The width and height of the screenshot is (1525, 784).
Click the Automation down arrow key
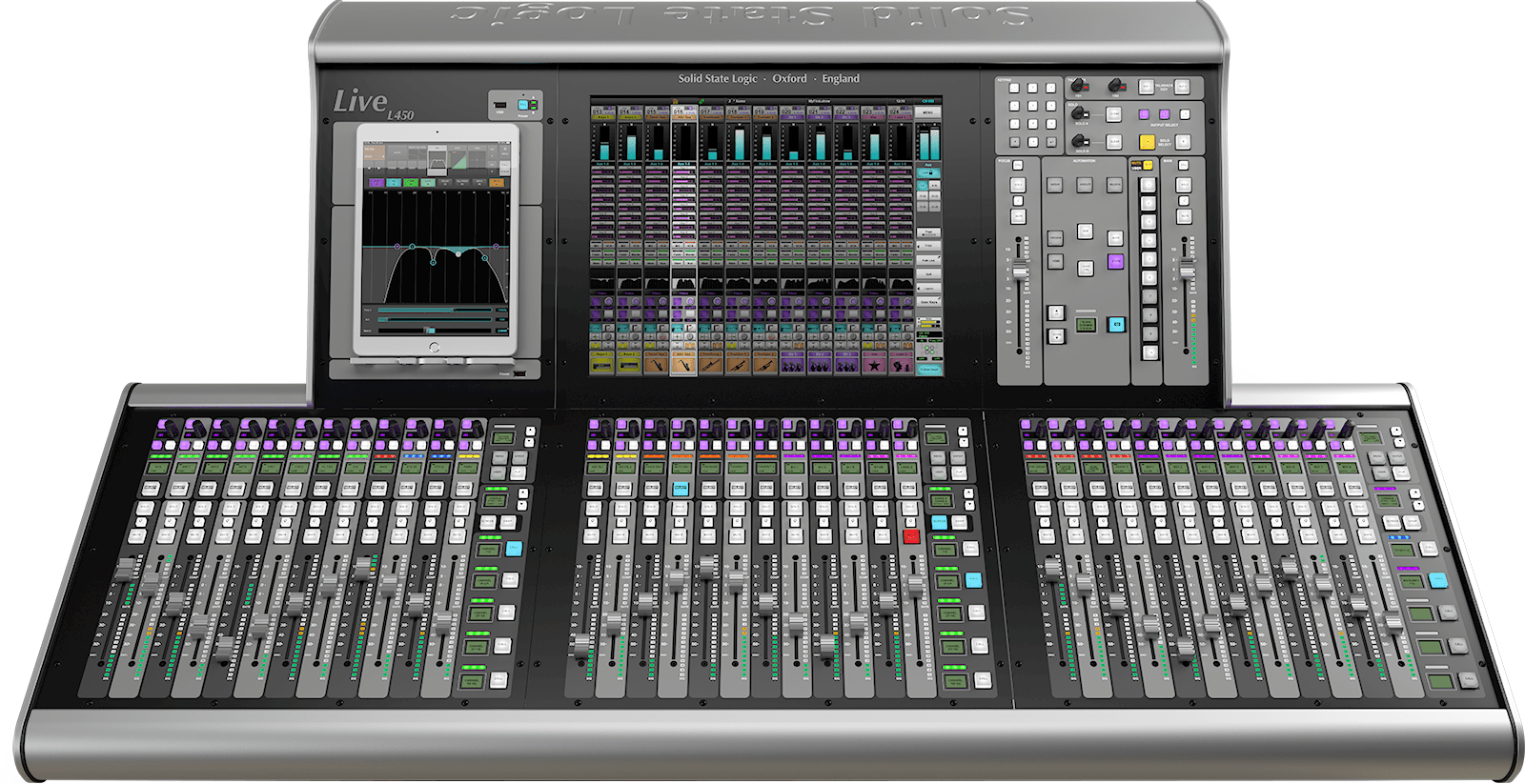coord(1056,336)
